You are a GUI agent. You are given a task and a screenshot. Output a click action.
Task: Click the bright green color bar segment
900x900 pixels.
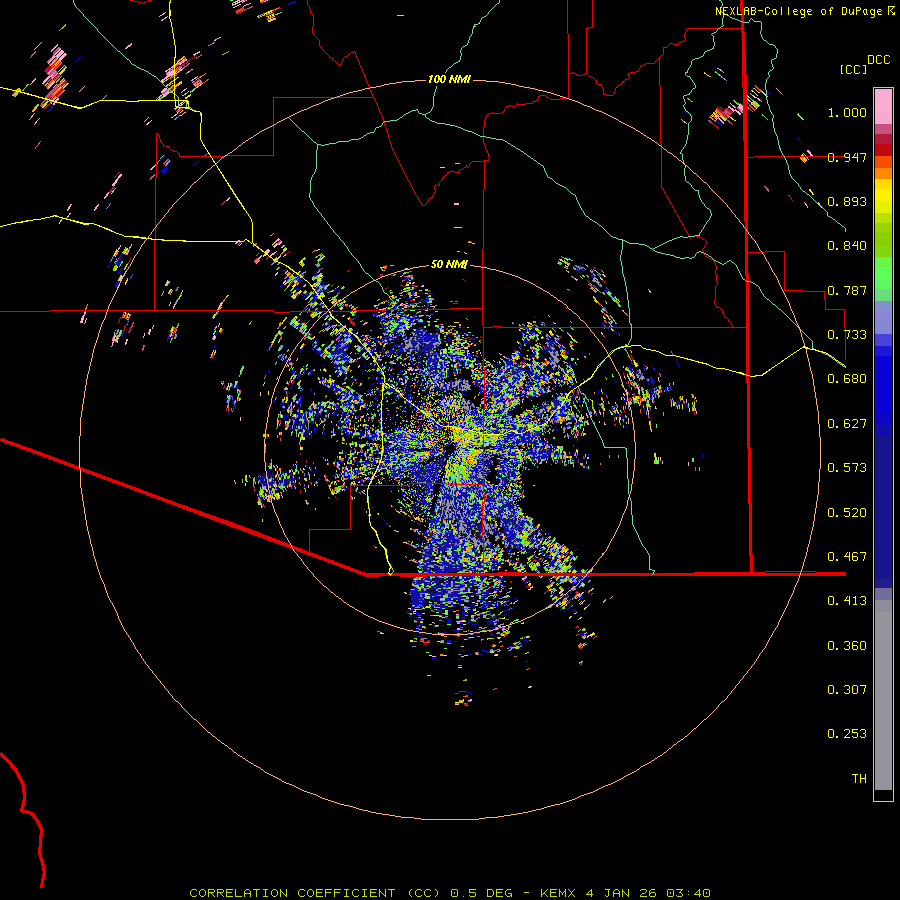(x=883, y=273)
